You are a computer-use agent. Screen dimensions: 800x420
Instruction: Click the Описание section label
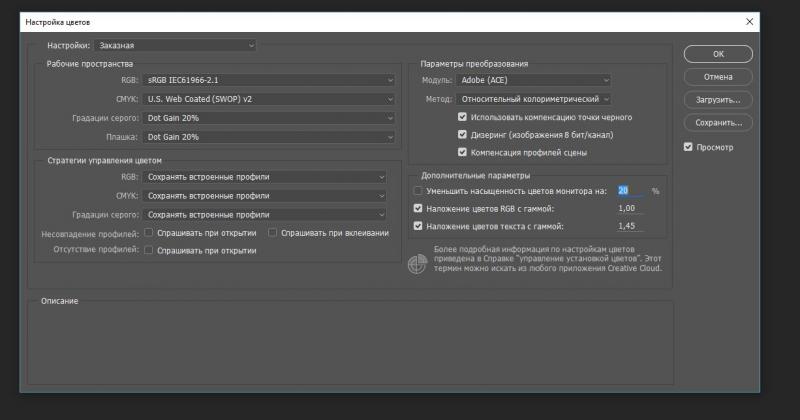(60, 301)
